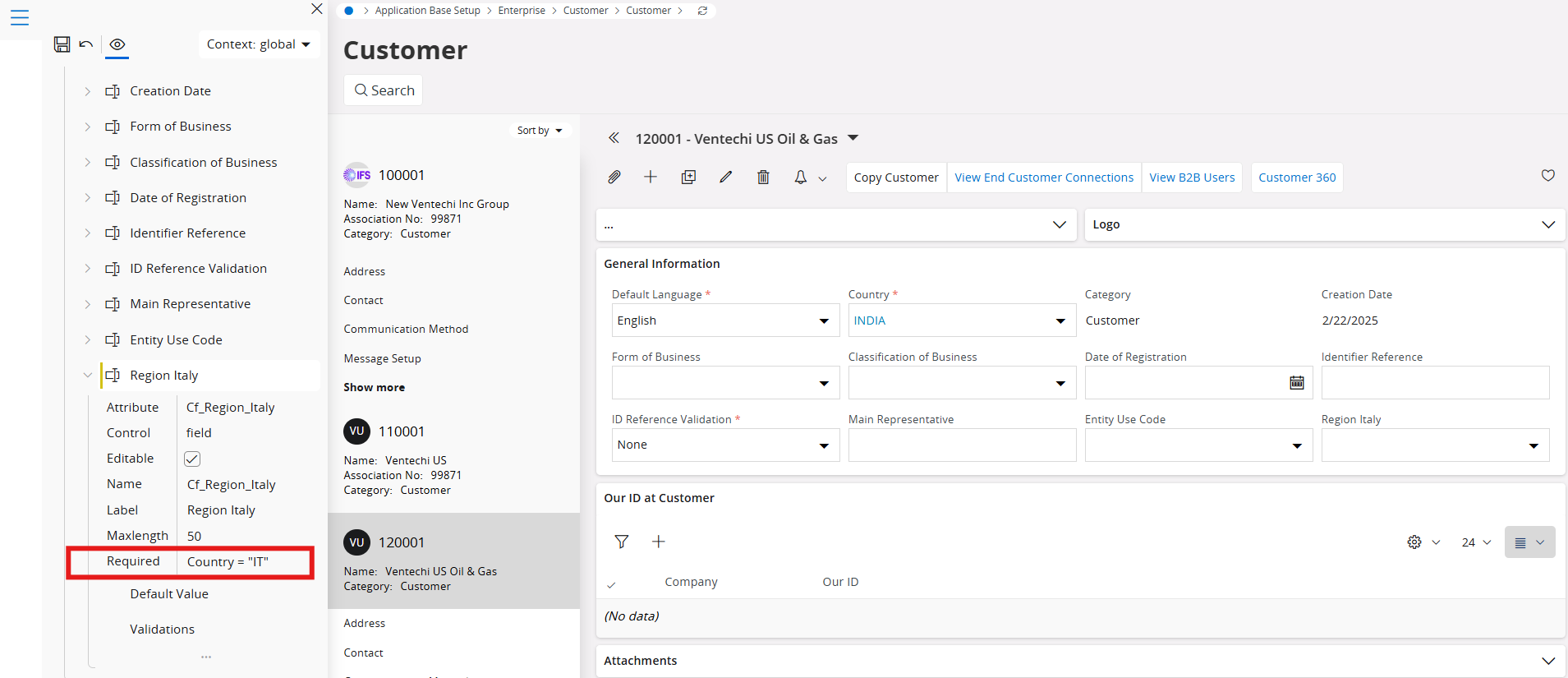Click the Identifier Reference field
This screenshot has height=678, width=1568.
click(1435, 383)
